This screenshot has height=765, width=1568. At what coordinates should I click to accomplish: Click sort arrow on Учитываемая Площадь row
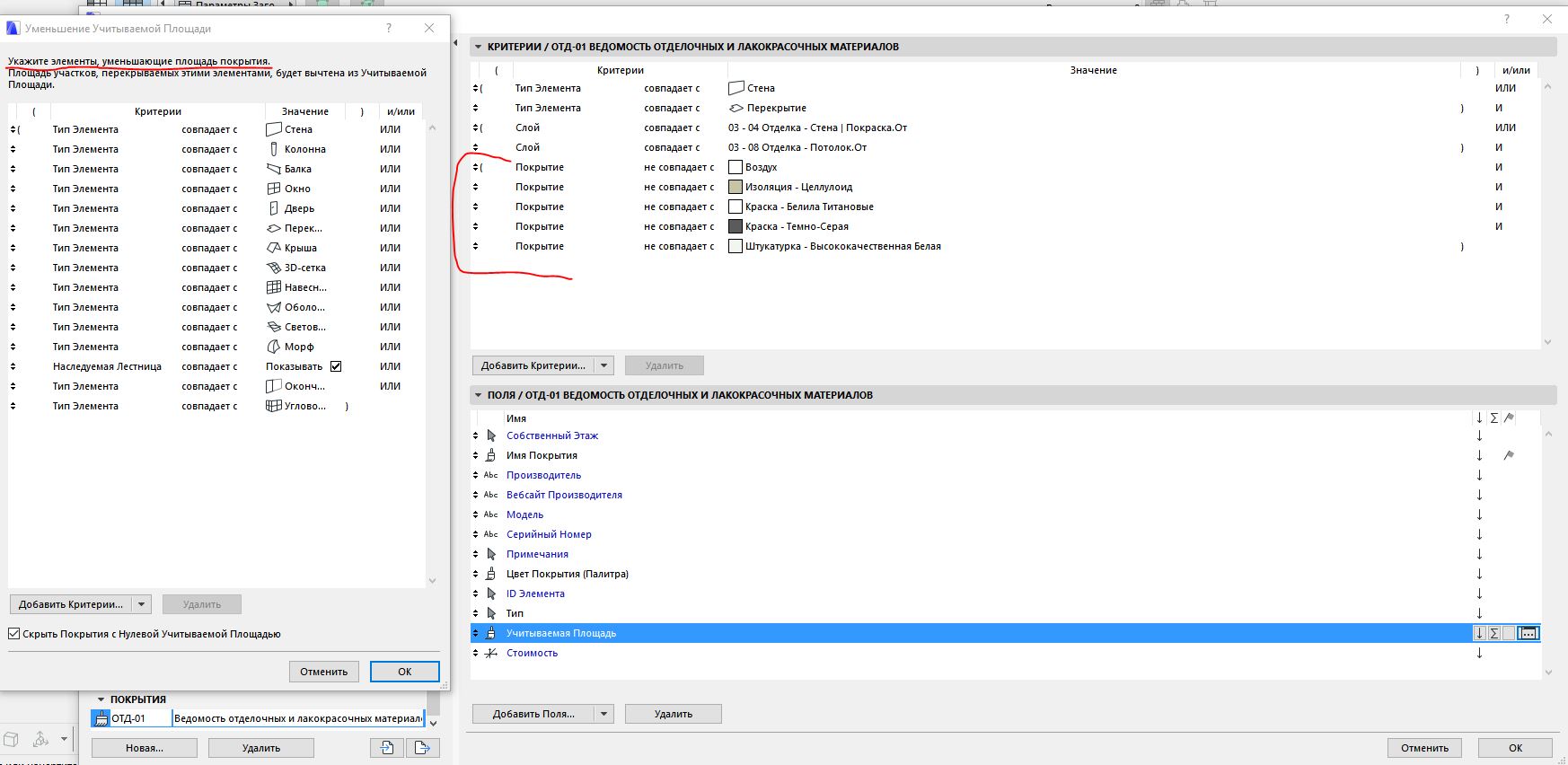point(1479,633)
